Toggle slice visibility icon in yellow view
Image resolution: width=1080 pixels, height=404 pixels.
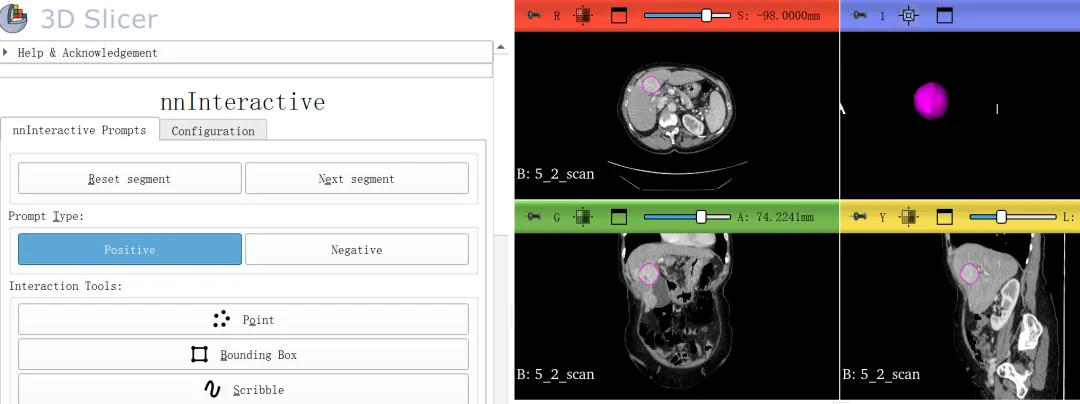pos(909,217)
